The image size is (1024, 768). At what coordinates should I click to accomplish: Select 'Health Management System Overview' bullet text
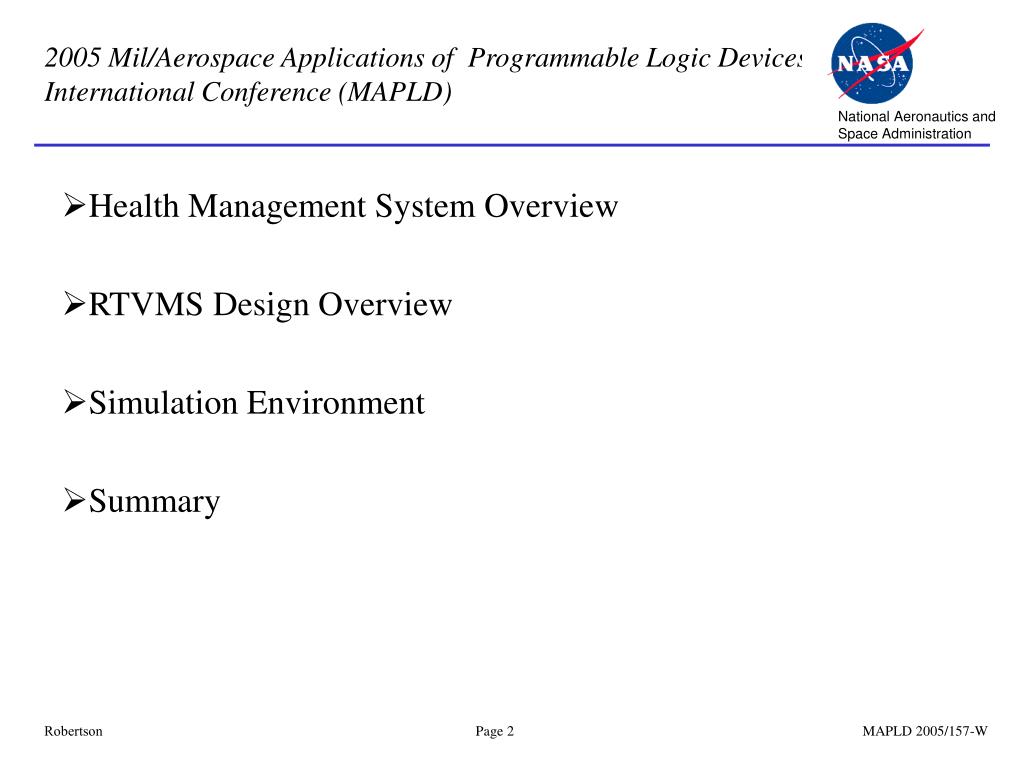click(353, 206)
